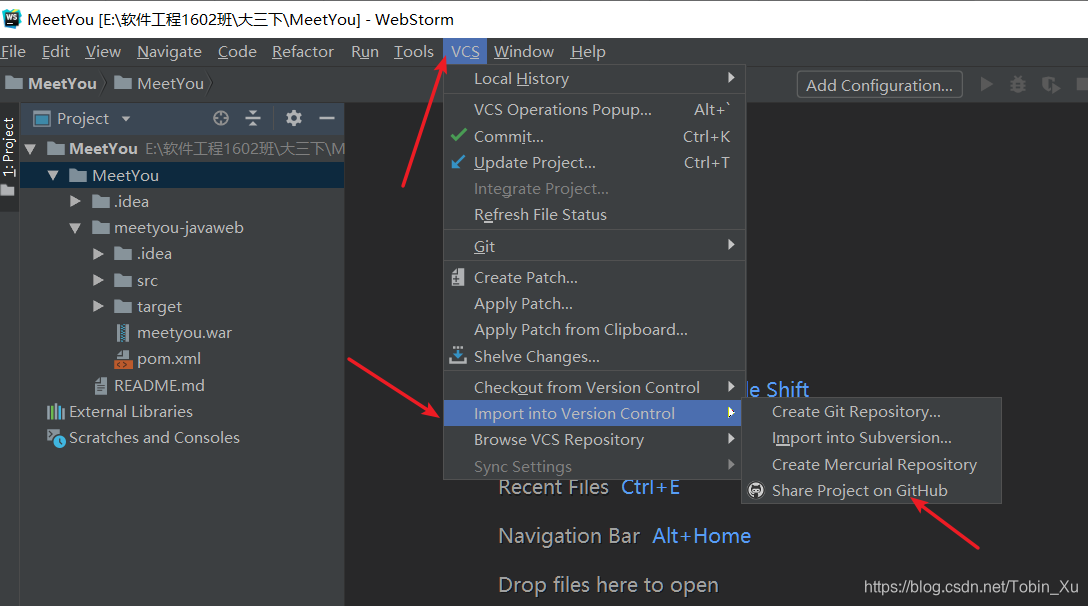Expand Checkout from Version Control arrow

click(x=731, y=386)
